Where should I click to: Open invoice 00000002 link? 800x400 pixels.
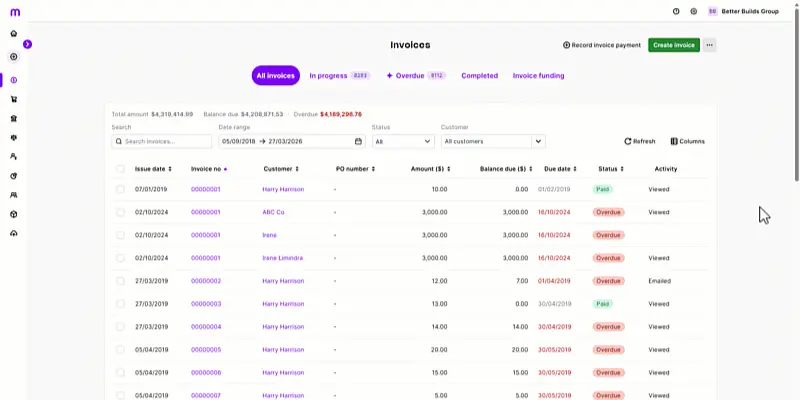click(x=206, y=281)
